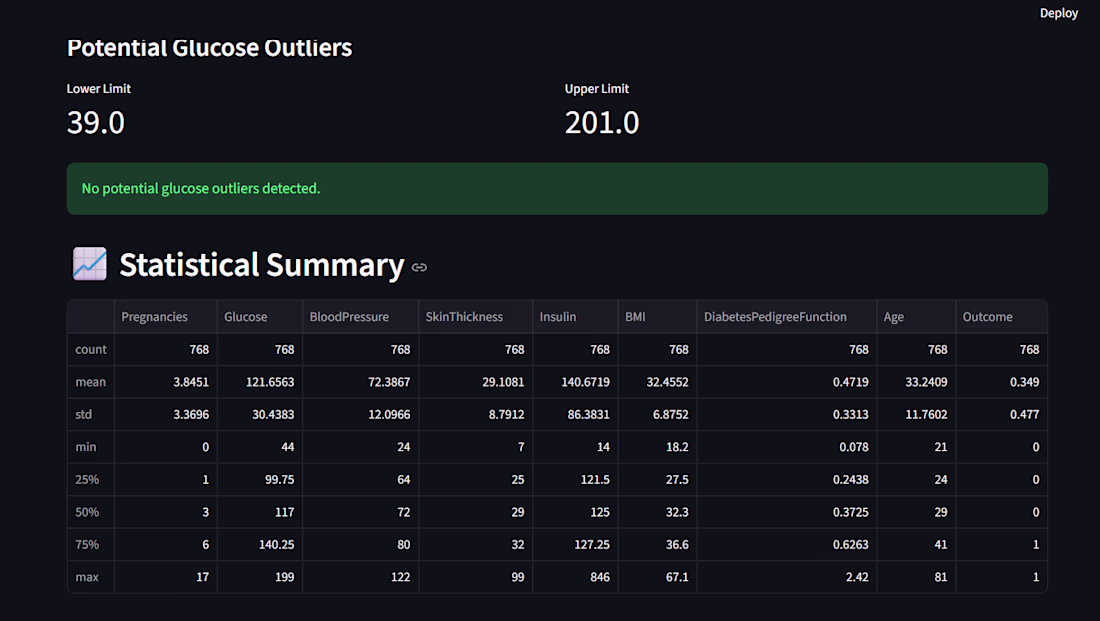The height and width of the screenshot is (621, 1100).
Task: Select the Outcome column header
Action: click(x=1002, y=316)
